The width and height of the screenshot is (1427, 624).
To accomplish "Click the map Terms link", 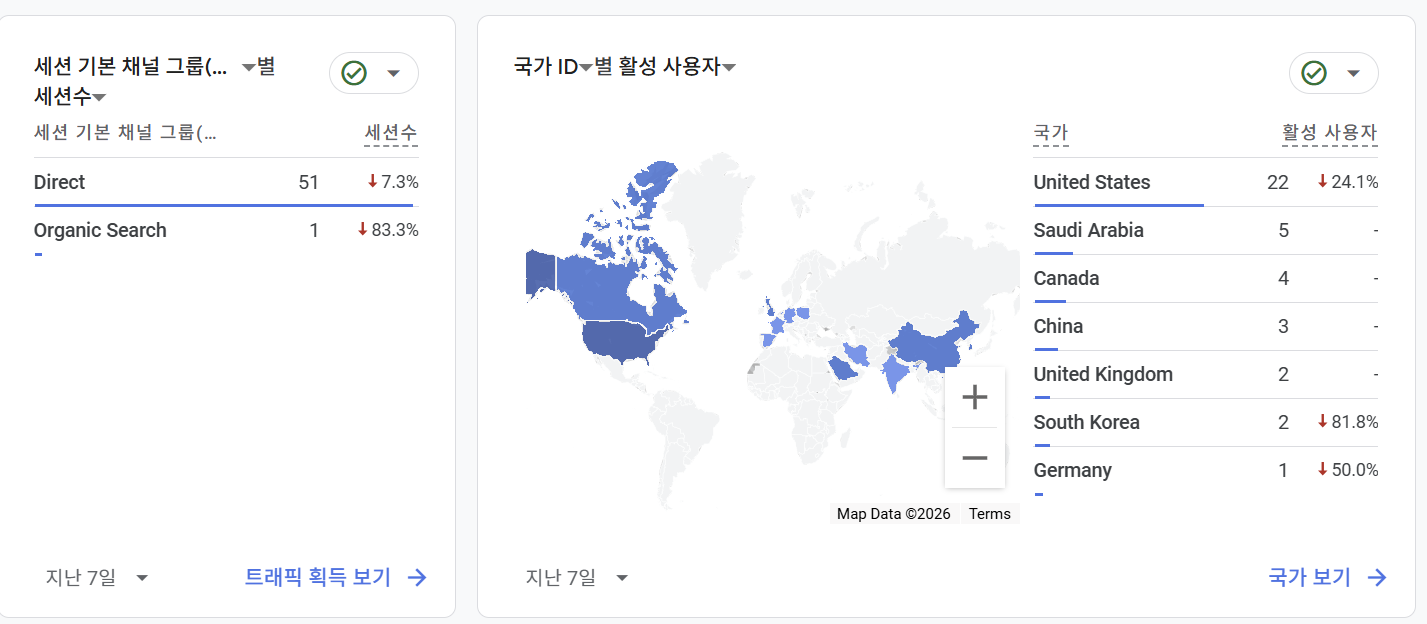I will 990,514.
